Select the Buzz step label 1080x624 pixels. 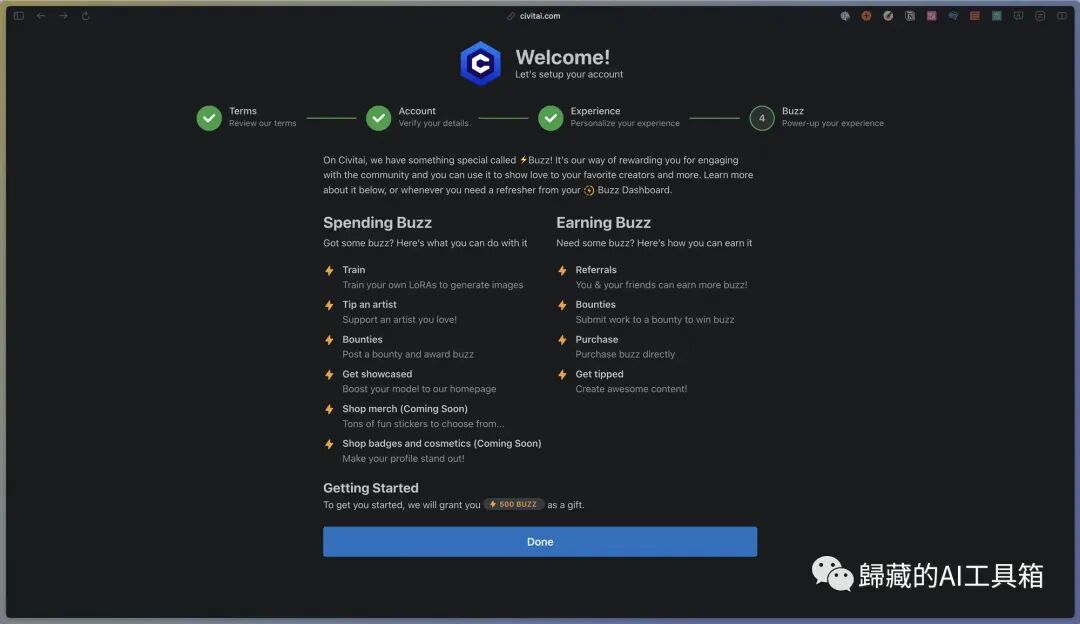pyautogui.click(x=793, y=111)
